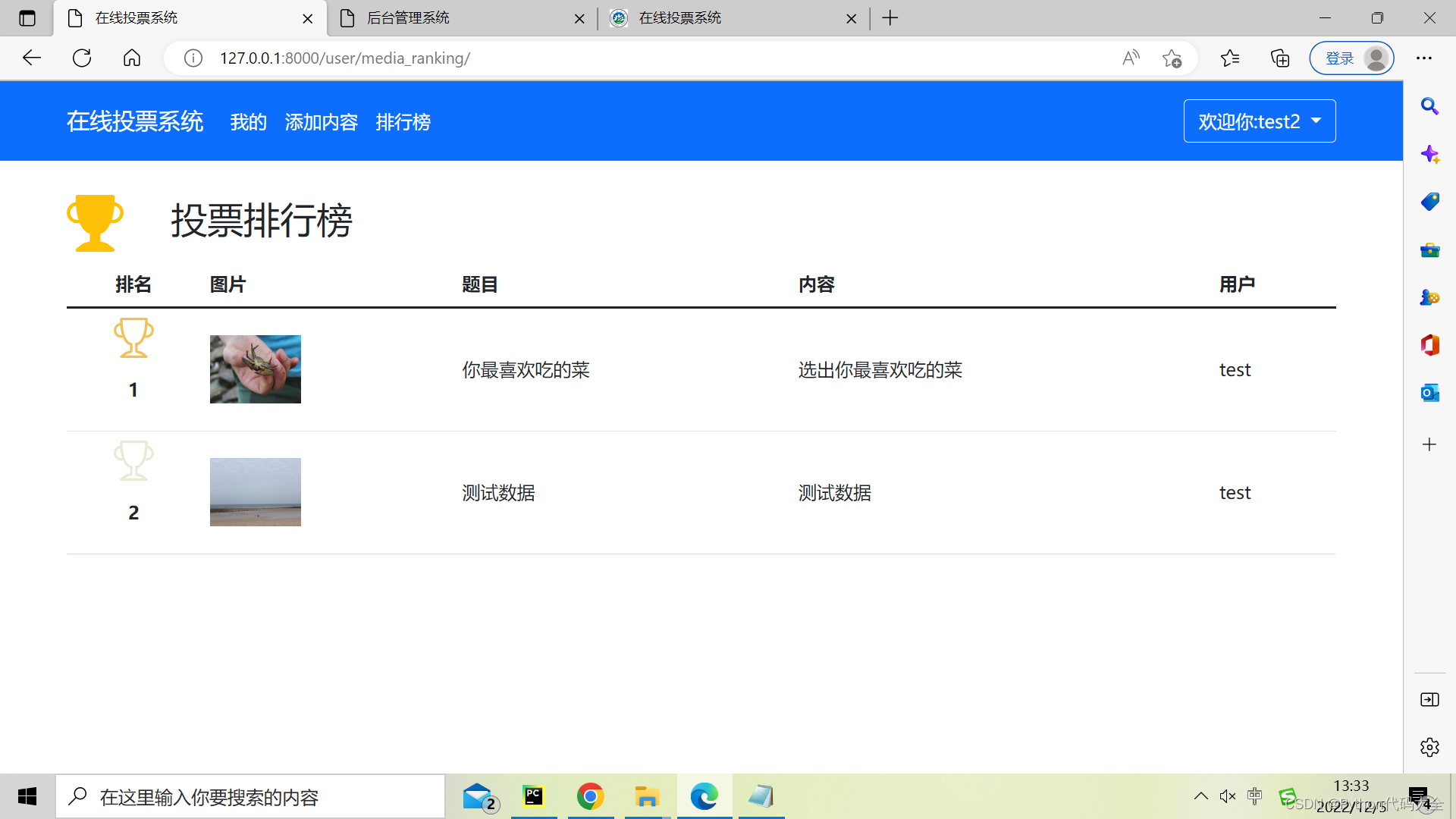
Task: Open browser Settings and more menu
Action: point(1424,58)
